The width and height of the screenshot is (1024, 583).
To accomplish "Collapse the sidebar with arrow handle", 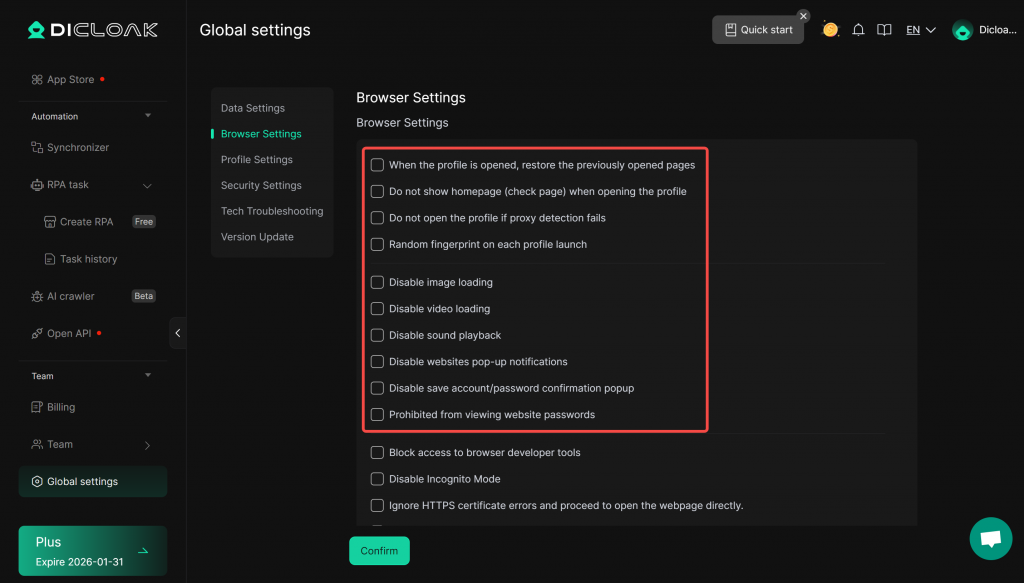I will point(178,333).
